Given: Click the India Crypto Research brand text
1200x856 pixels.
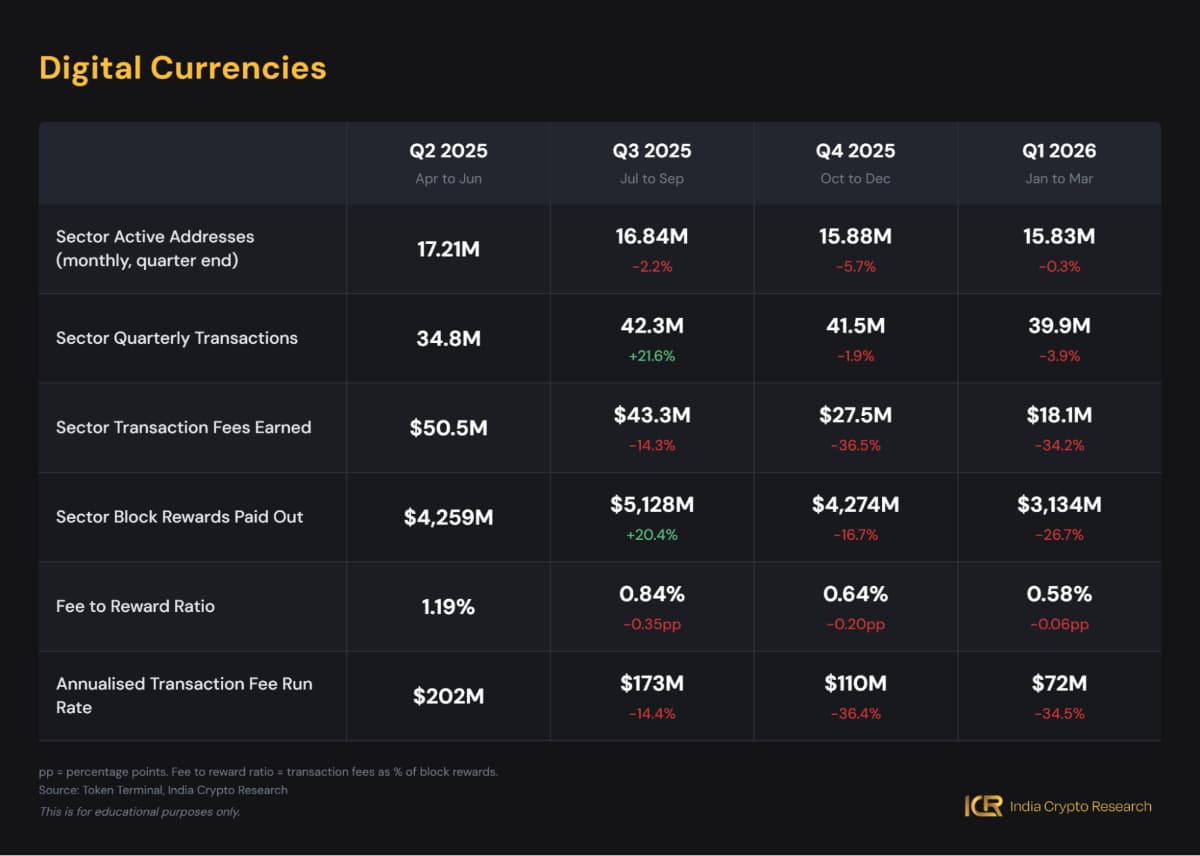Looking at the screenshot, I should [1080, 806].
